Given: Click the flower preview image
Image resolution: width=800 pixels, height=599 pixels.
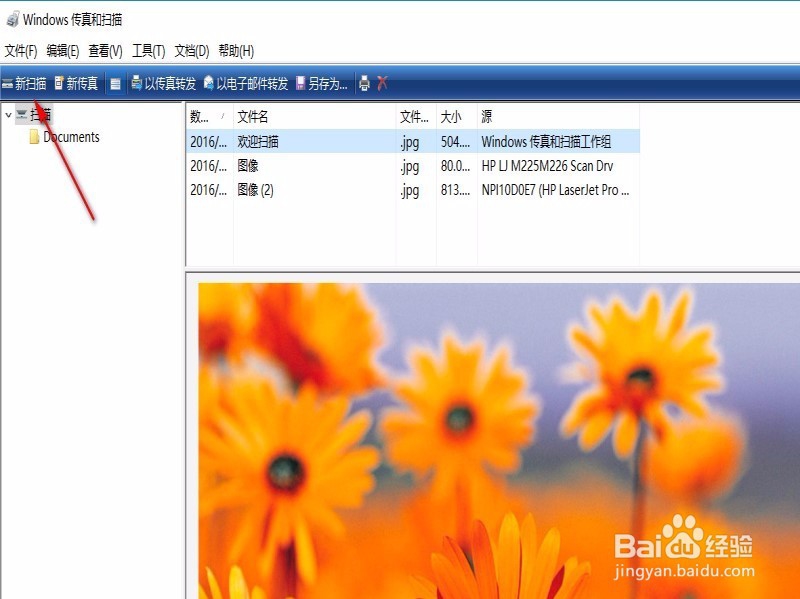Looking at the screenshot, I should tap(499, 441).
